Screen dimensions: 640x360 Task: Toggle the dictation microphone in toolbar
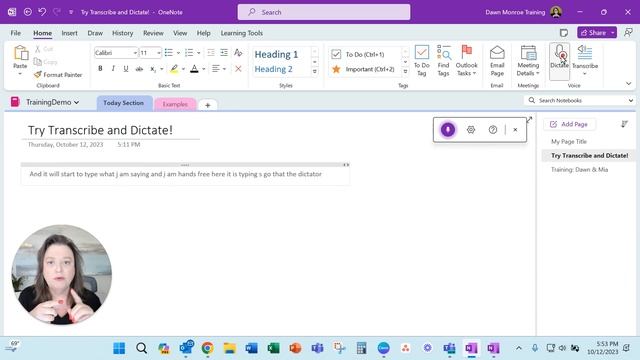(x=448, y=130)
